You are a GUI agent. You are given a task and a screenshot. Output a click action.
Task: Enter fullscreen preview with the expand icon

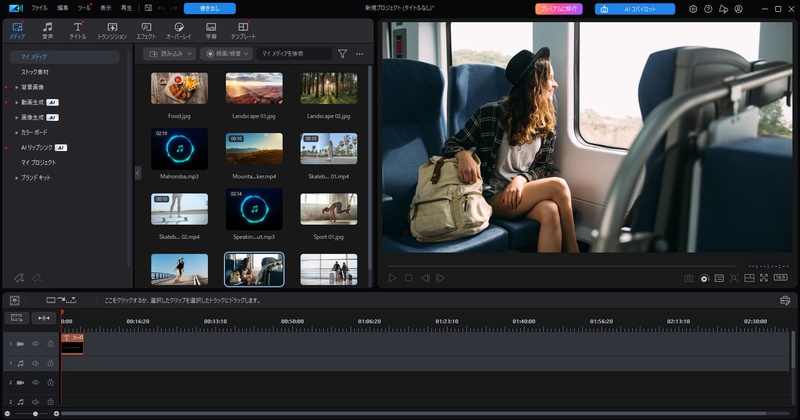(764, 278)
